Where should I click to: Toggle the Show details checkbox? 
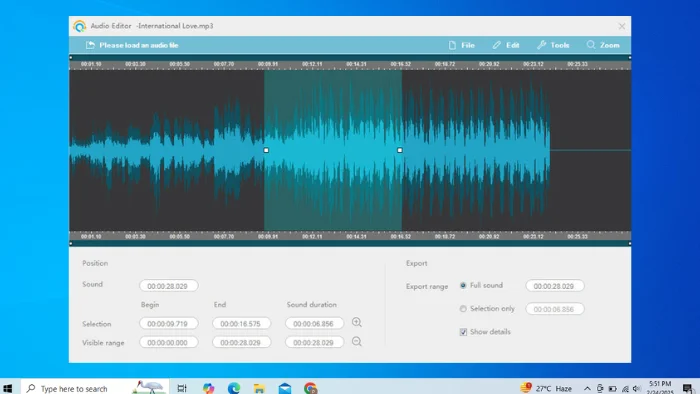click(463, 332)
